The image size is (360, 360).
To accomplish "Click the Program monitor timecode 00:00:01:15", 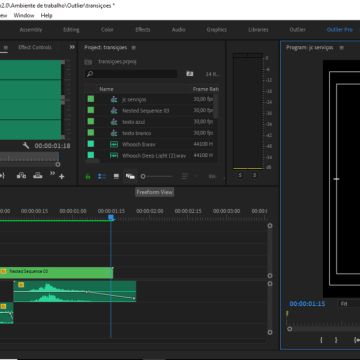I will click(x=307, y=304).
